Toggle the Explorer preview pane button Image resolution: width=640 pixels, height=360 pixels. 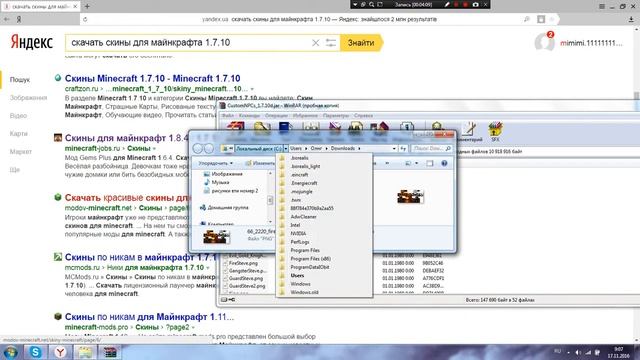tap(430, 163)
